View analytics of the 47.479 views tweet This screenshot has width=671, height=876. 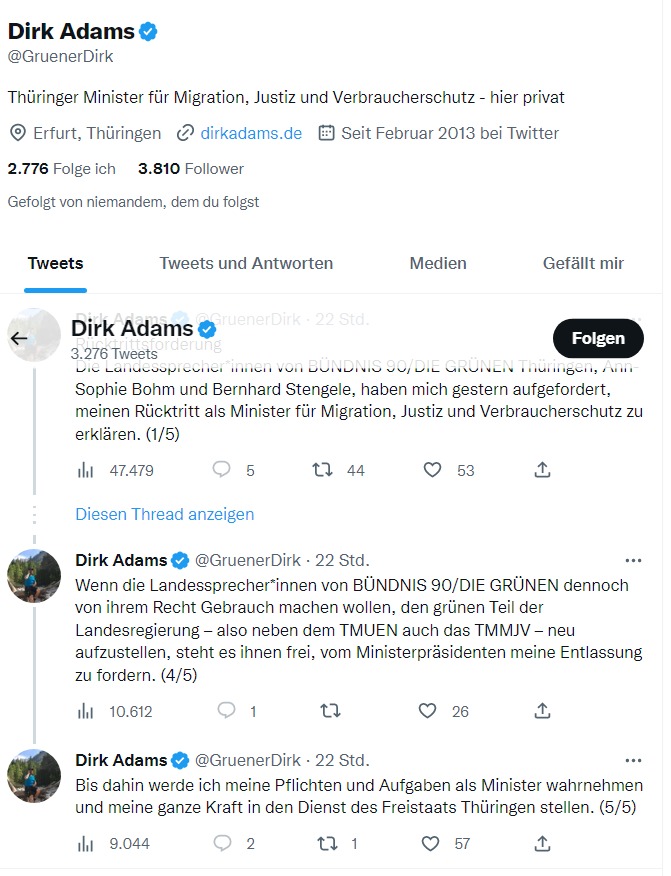pyautogui.click(x=86, y=469)
